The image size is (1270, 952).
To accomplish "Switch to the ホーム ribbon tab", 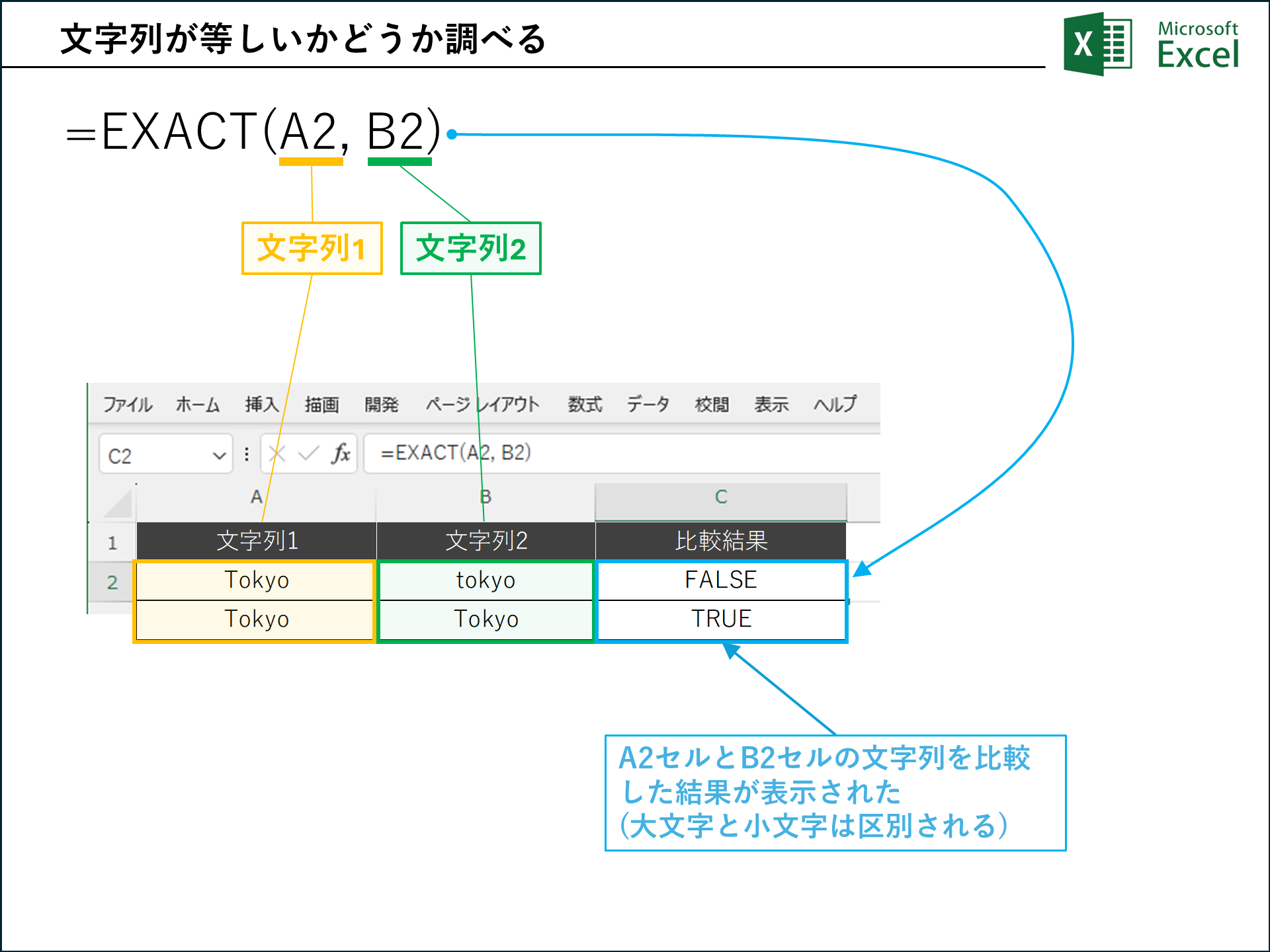I will tap(198, 405).
